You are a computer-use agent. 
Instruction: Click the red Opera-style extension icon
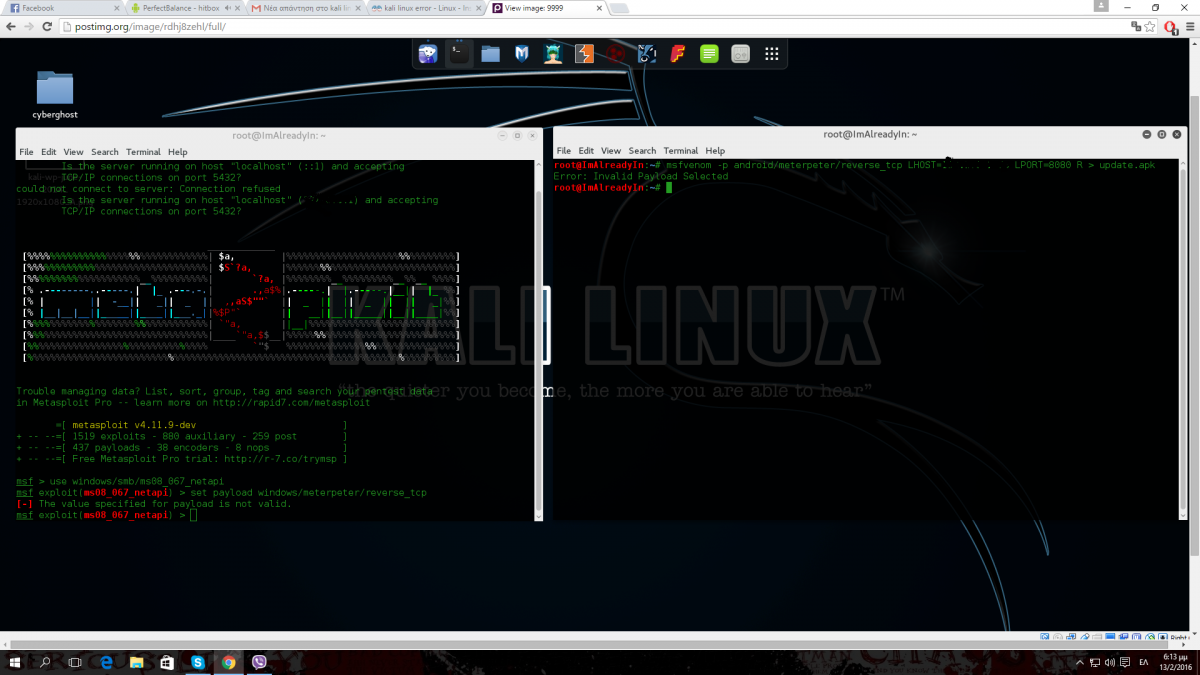click(x=1169, y=27)
